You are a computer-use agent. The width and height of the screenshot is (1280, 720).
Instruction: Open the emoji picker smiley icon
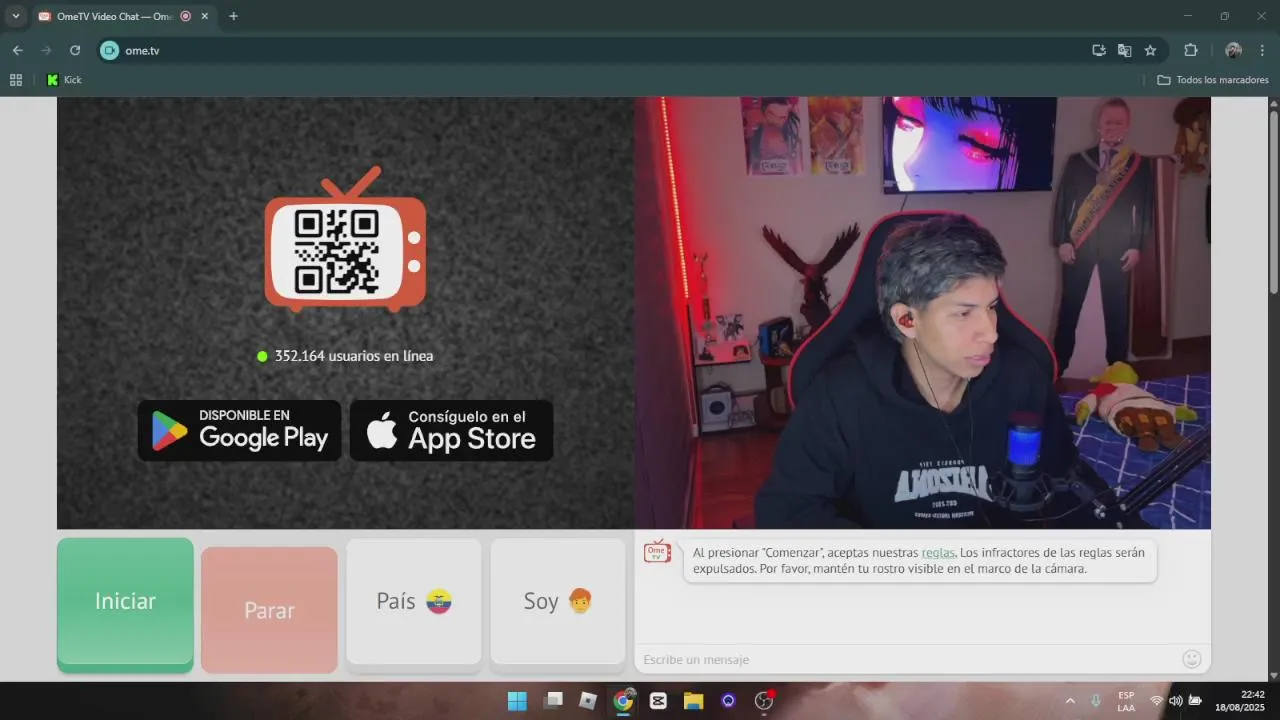pyautogui.click(x=1191, y=659)
